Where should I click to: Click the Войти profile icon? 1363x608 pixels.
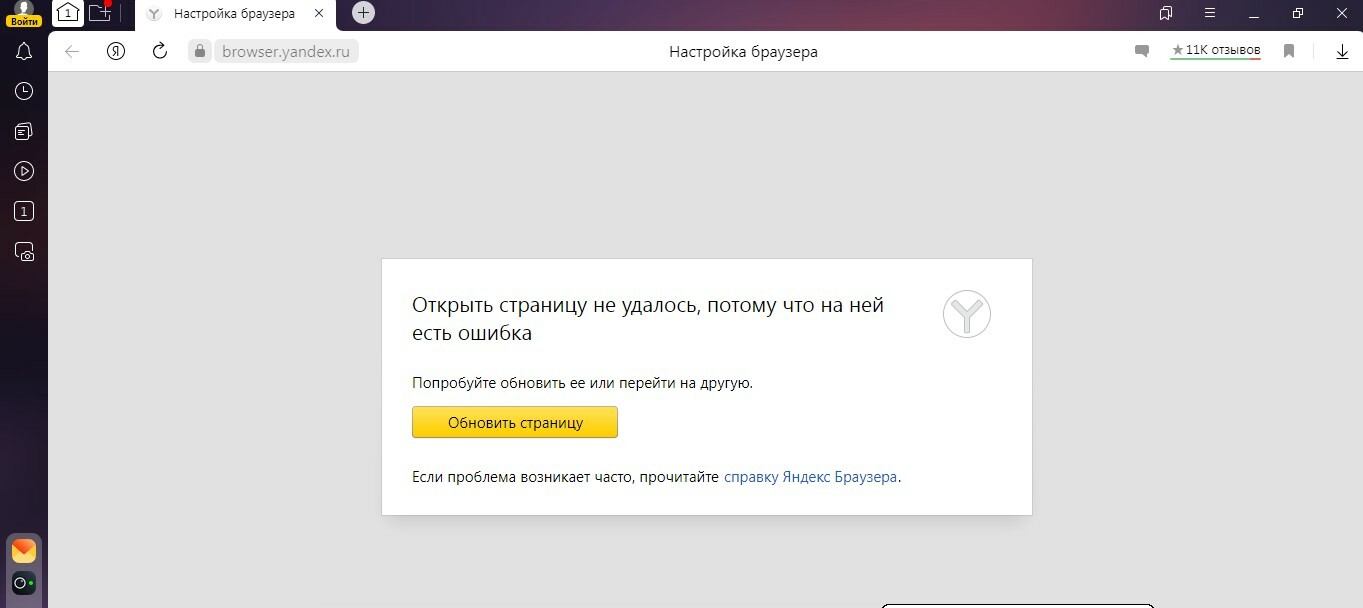pos(24,13)
